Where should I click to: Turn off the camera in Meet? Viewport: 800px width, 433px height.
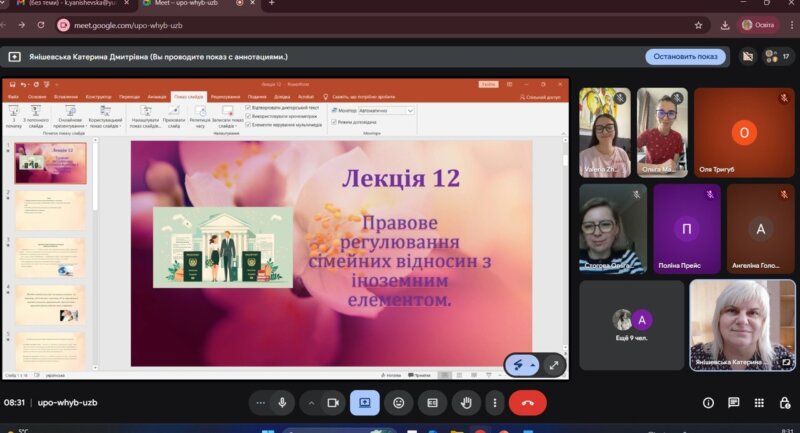[333, 402]
